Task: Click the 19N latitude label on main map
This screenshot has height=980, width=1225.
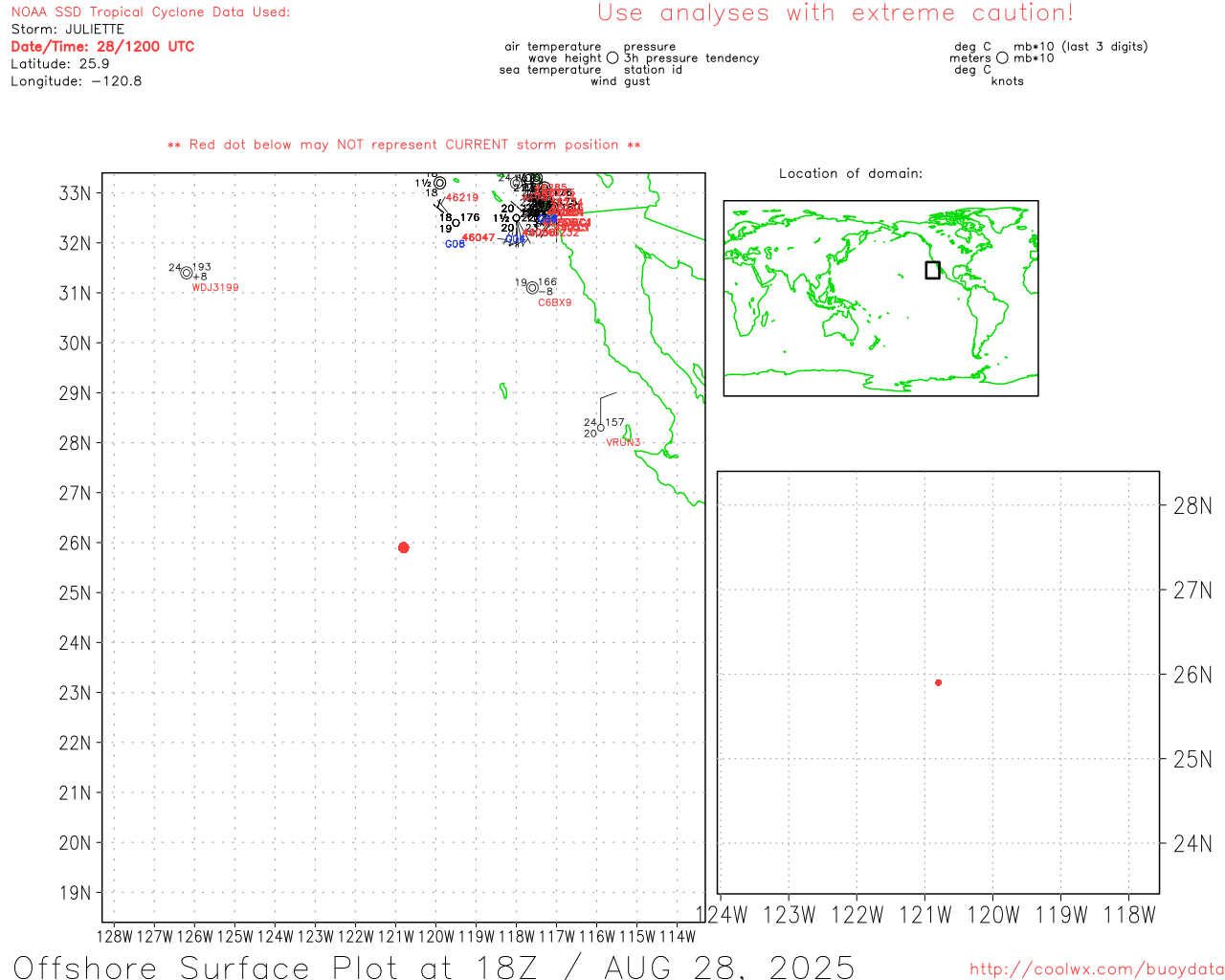Action: [x=75, y=893]
